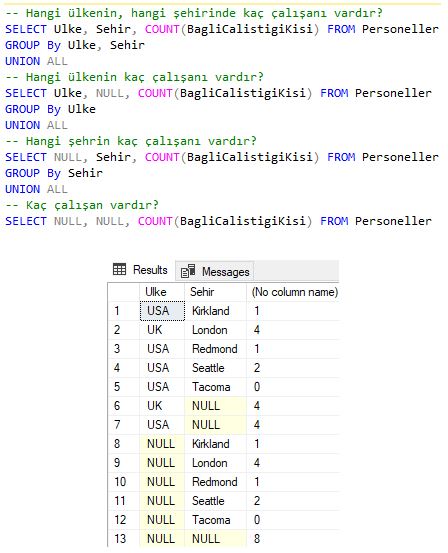Select London cell in row 2
This screenshot has height=553, width=448.
[x=215, y=330]
